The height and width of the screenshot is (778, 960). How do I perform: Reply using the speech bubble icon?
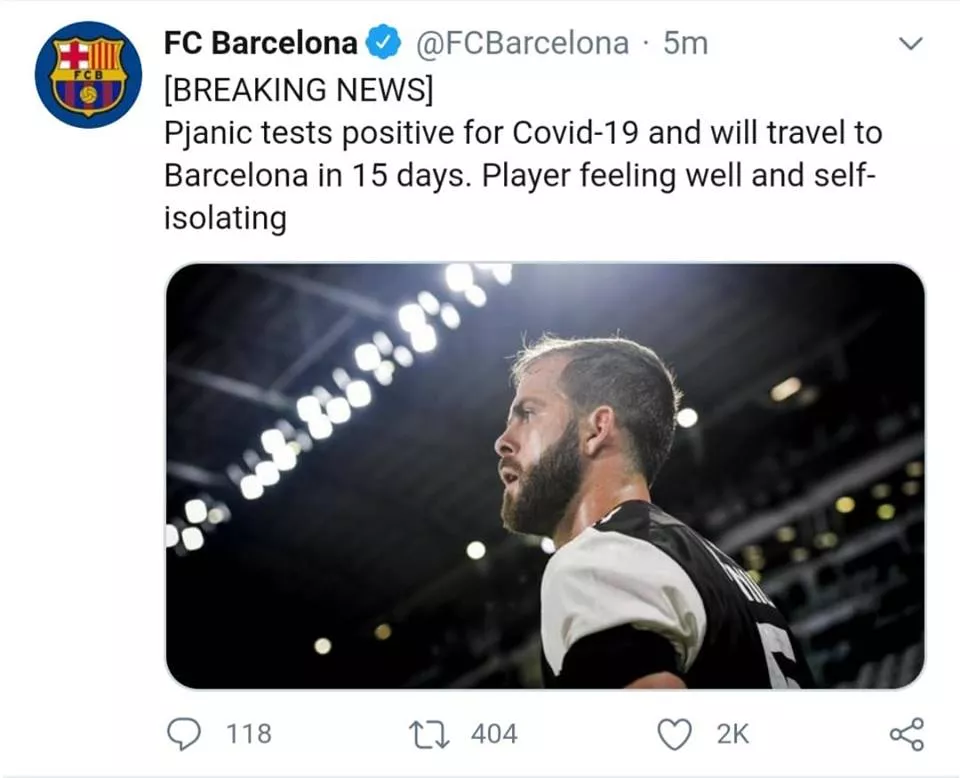pos(182,734)
